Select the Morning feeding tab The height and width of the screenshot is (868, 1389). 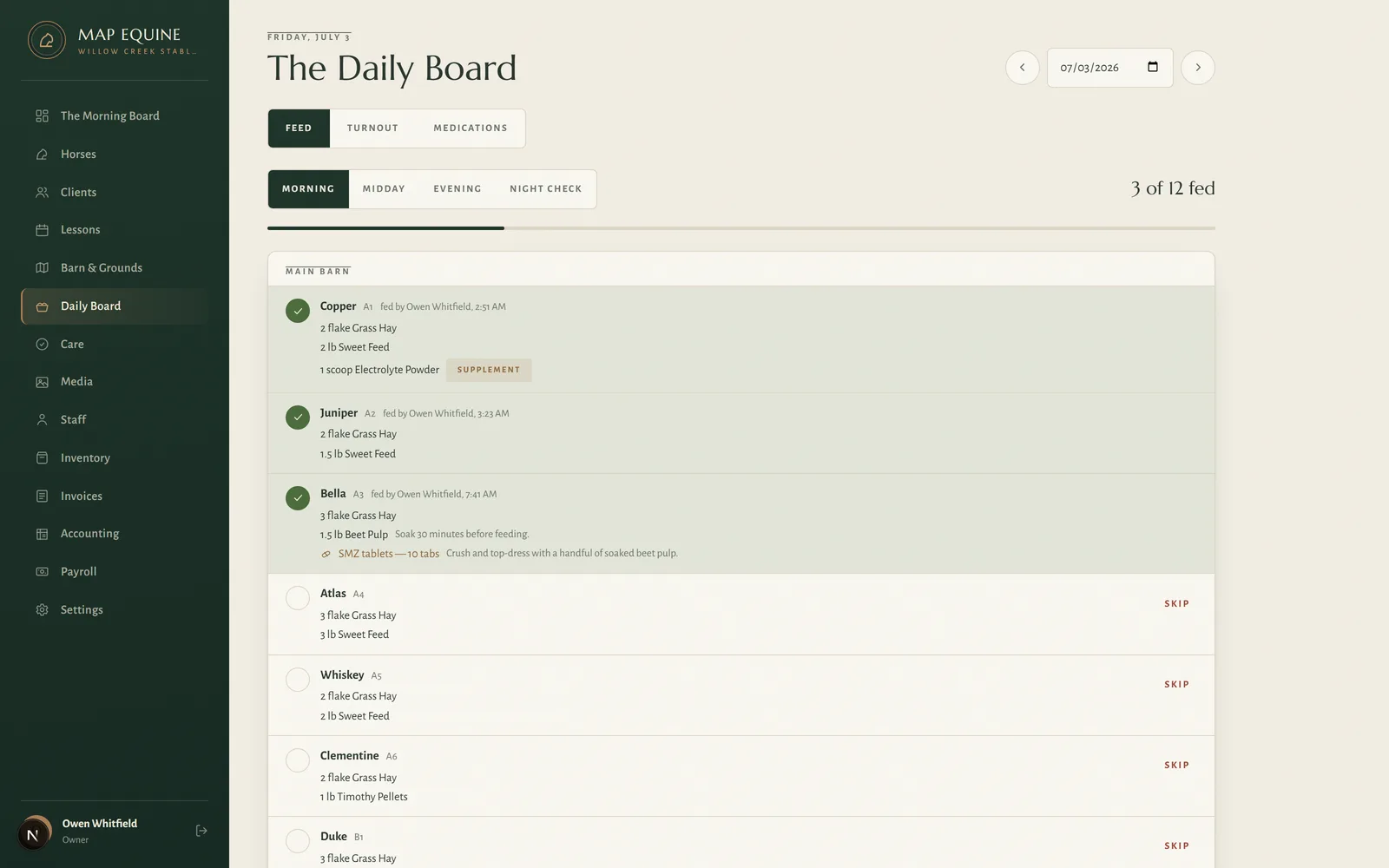click(x=308, y=189)
